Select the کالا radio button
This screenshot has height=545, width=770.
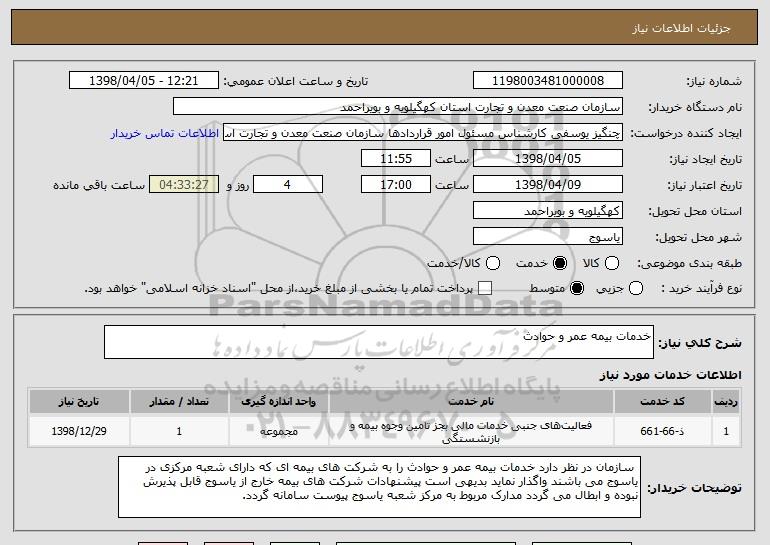point(611,263)
